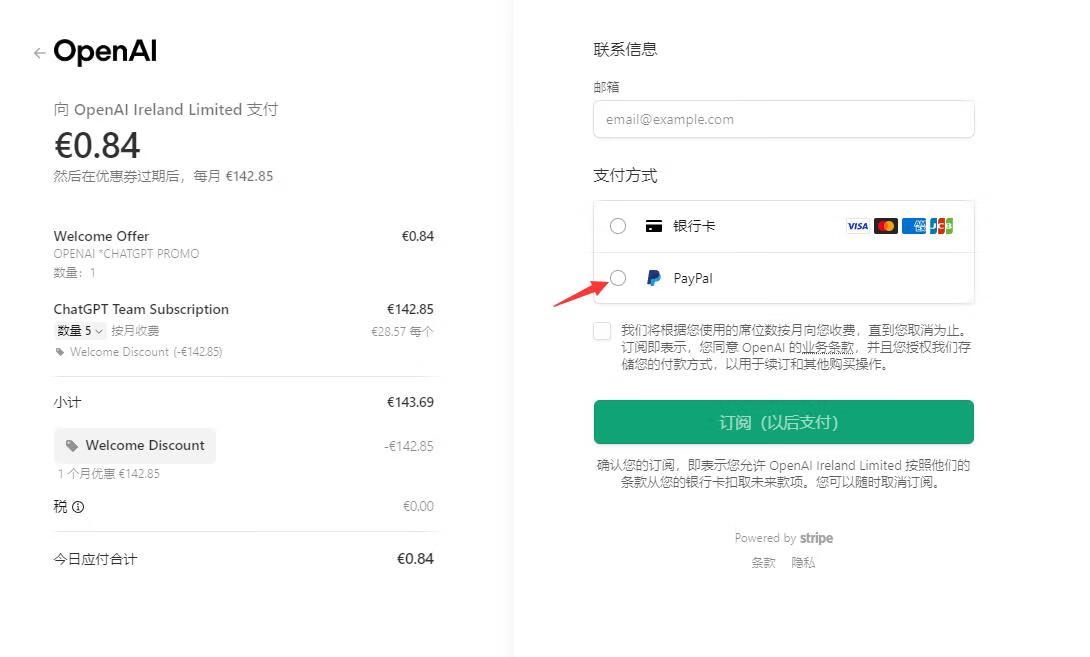
Task: Select the 银行卡 radio button
Action: [x=618, y=226]
